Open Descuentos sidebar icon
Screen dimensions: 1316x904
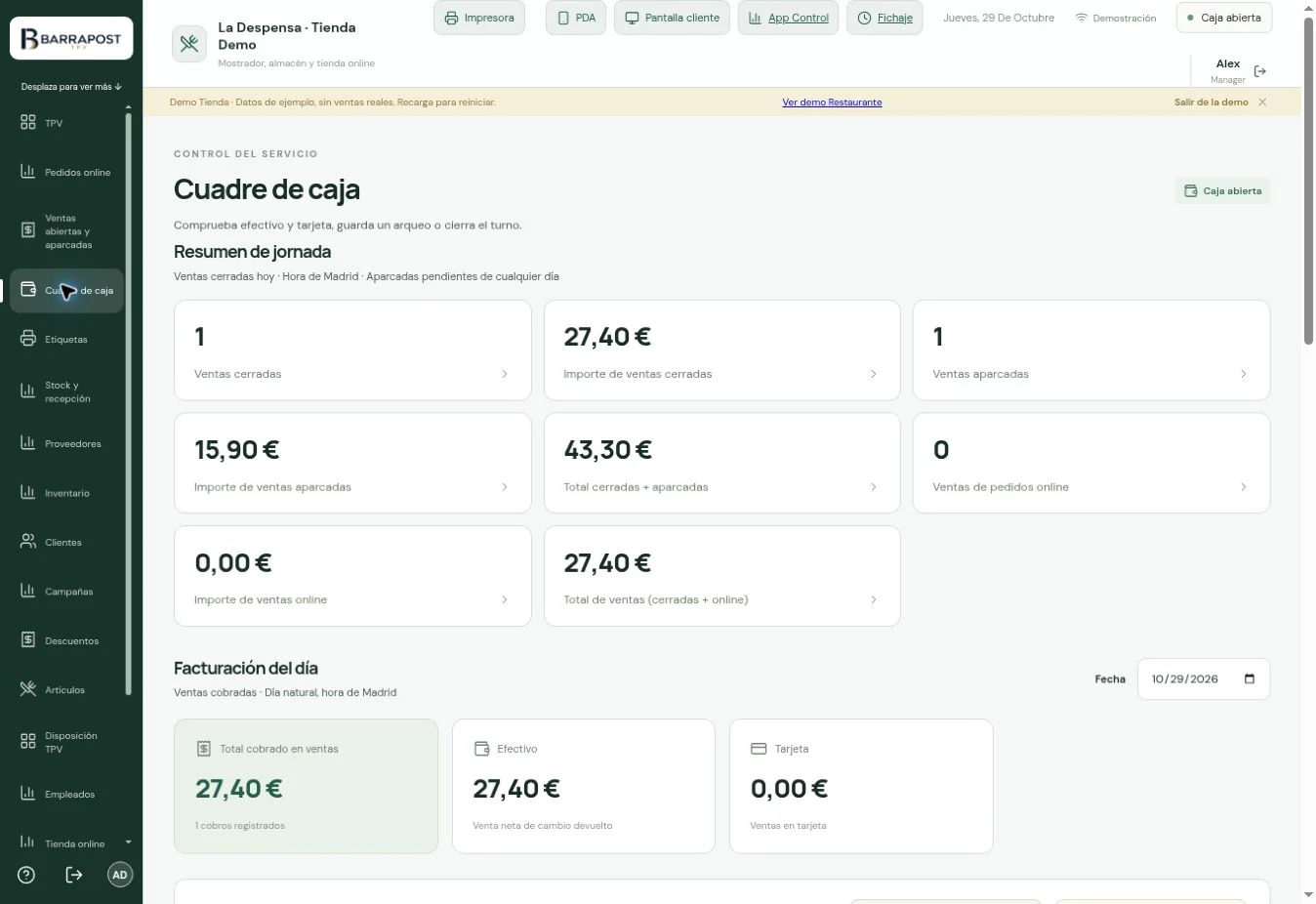click(28, 640)
